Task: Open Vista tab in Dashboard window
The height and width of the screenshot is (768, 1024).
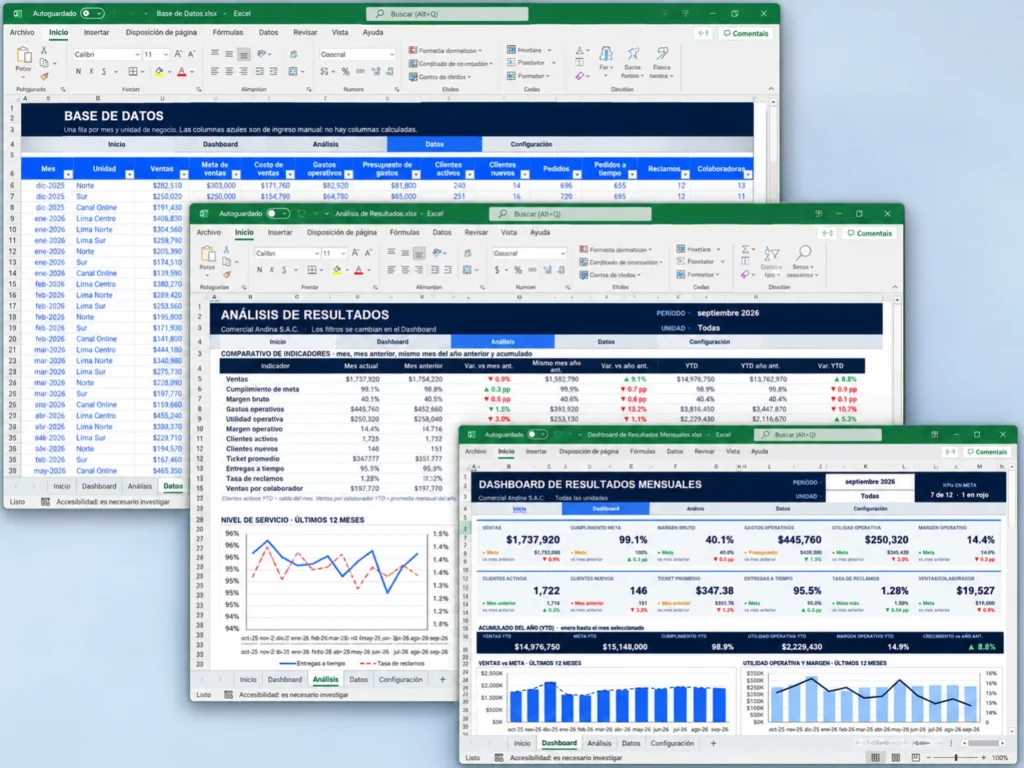Action: click(x=733, y=451)
